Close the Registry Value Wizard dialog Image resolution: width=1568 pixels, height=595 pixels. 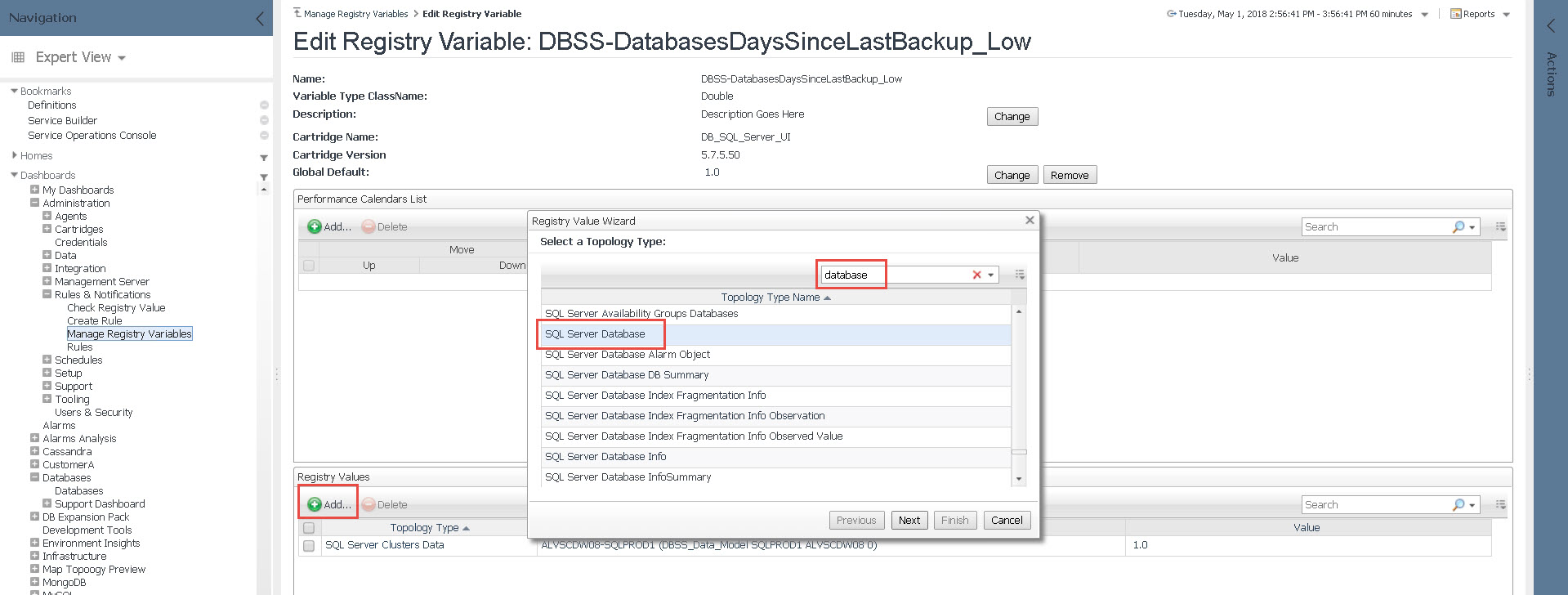point(1030,221)
